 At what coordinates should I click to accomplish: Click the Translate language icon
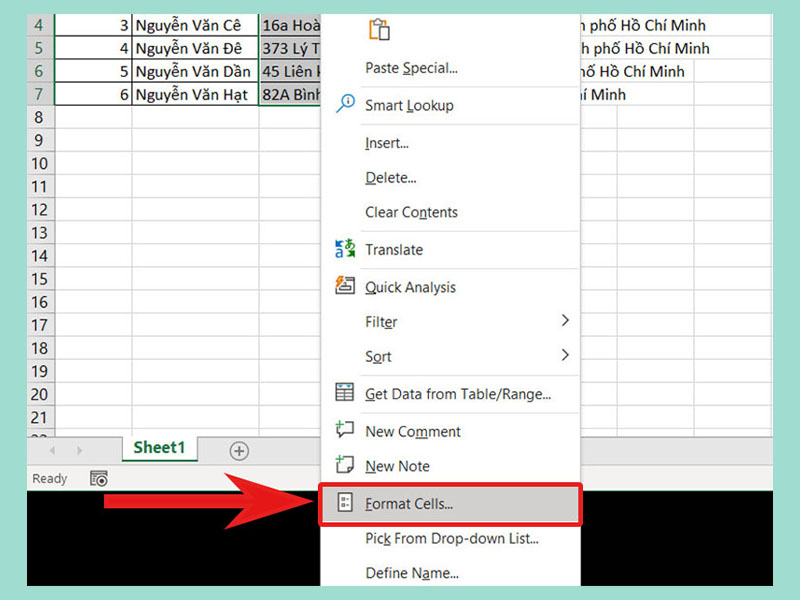coord(345,249)
